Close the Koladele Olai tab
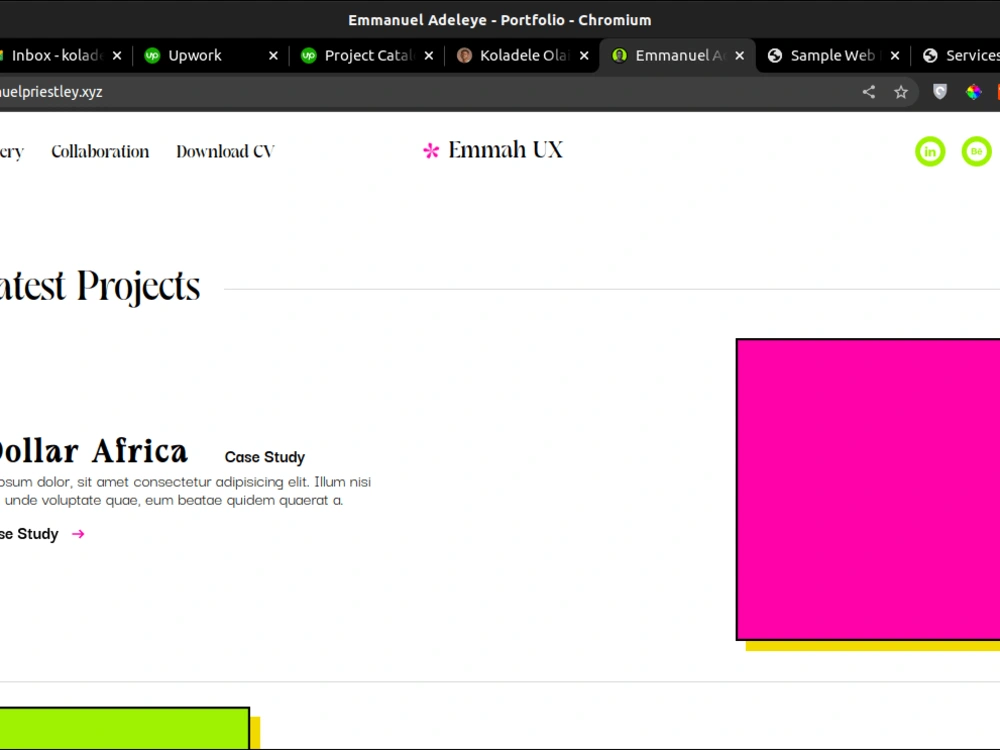Image resolution: width=1000 pixels, height=750 pixels. (x=584, y=55)
